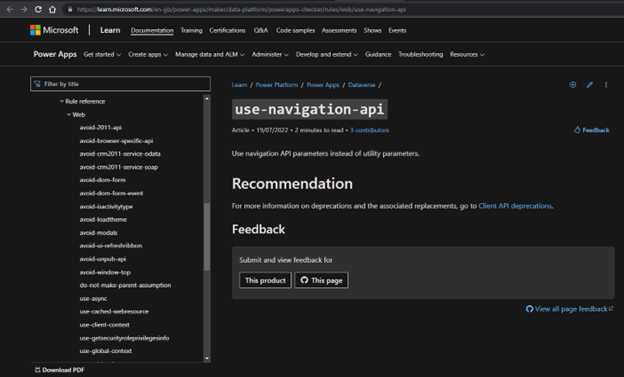The image size is (624, 377).
Task: Click the browser forward arrow
Action: coord(24,9)
